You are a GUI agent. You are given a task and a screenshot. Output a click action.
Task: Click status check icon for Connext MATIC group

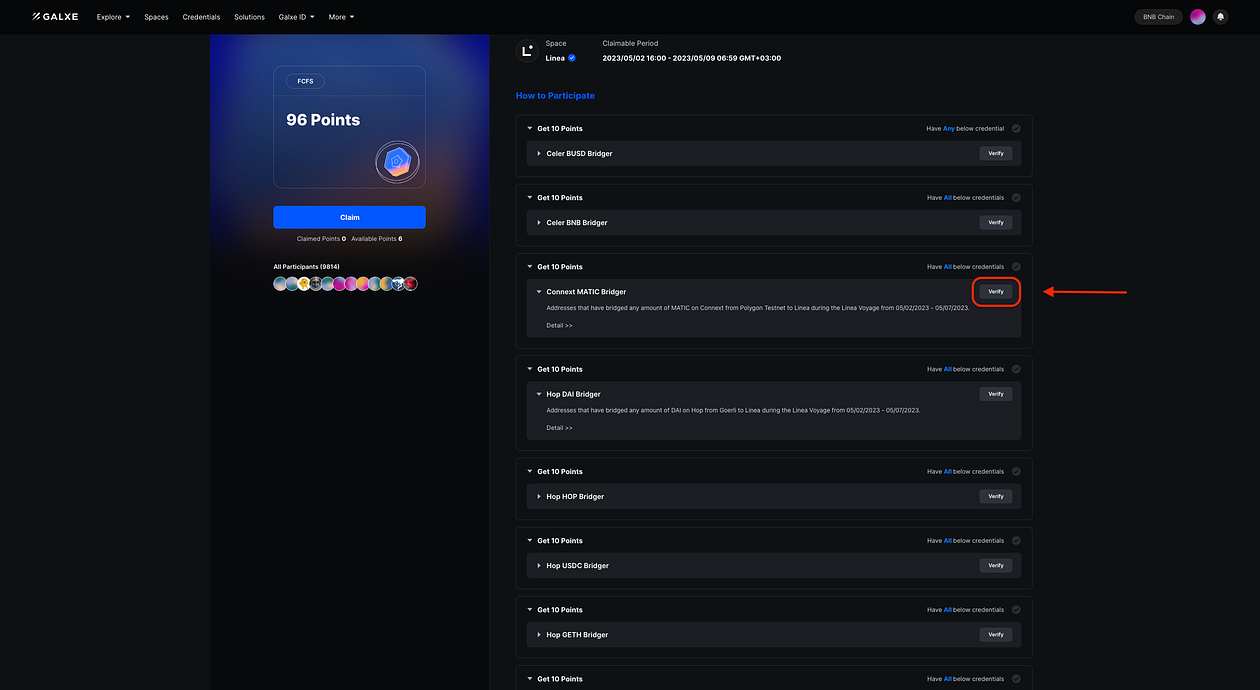[x=1016, y=267]
